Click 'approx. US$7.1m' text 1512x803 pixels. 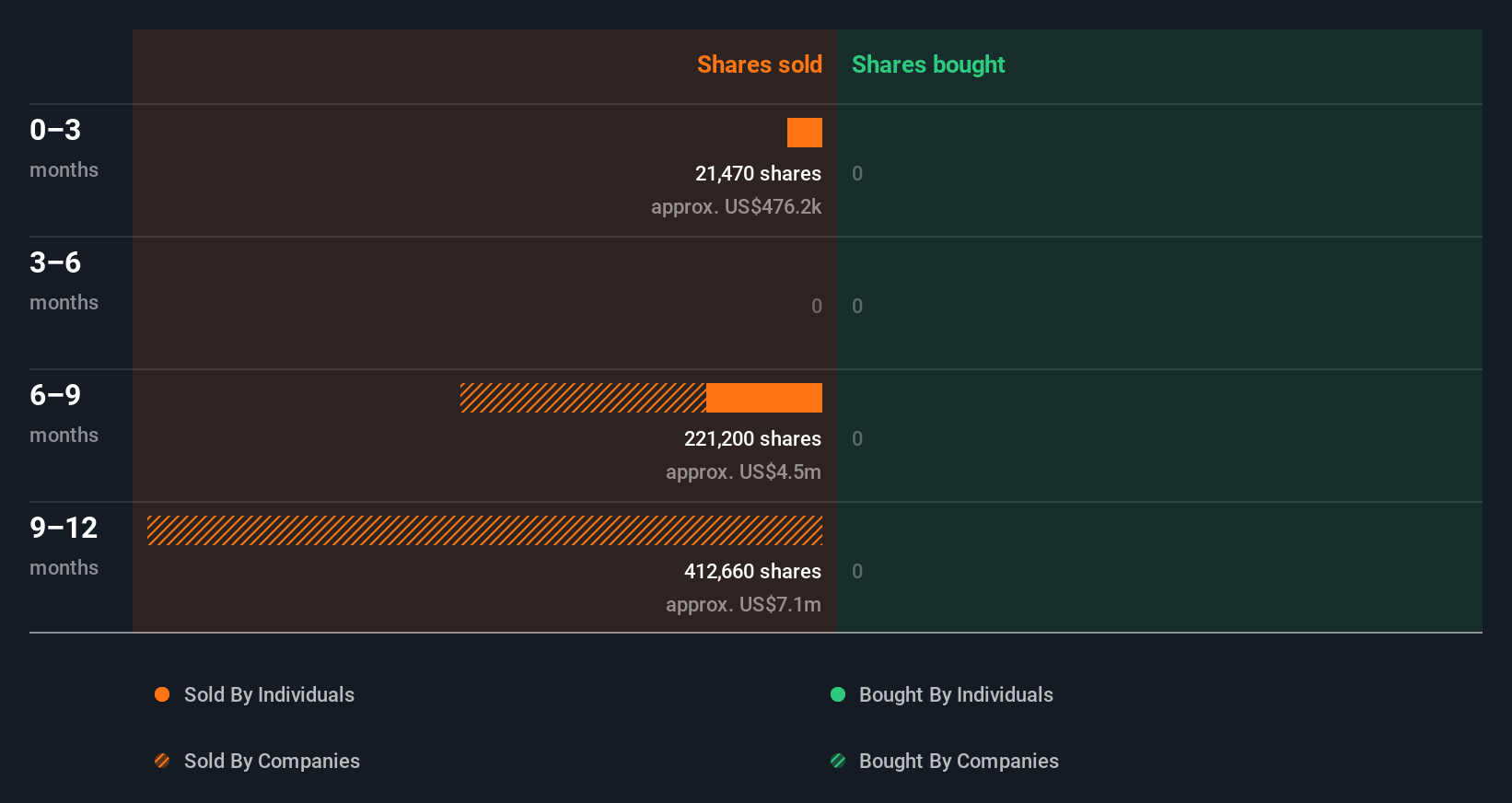pos(743,604)
